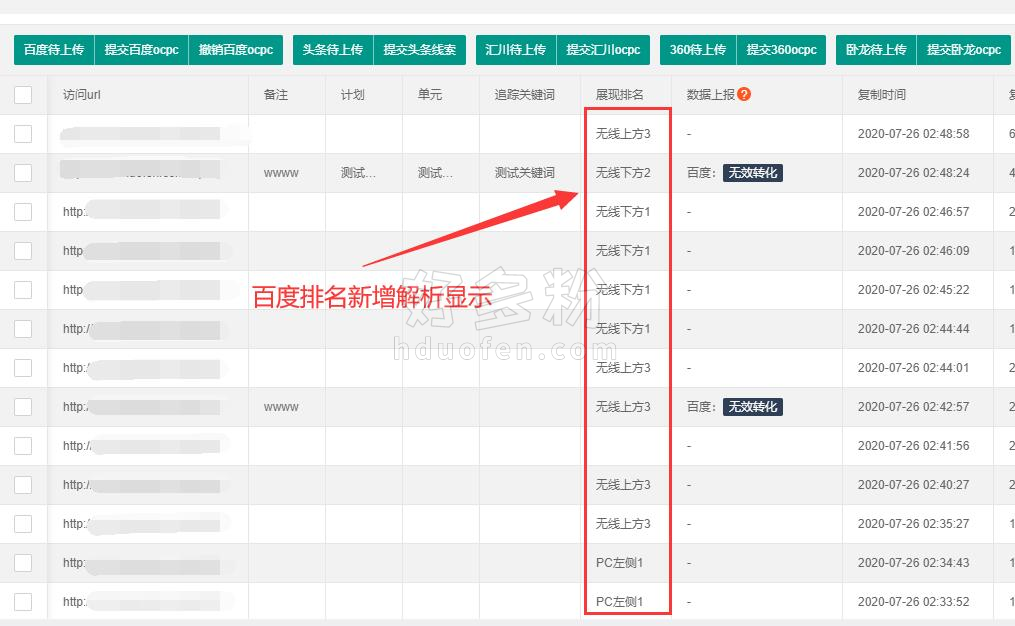Toggle the select-all checkbox in the header
This screenshot has height=626, width=1015.
(23, 95)
